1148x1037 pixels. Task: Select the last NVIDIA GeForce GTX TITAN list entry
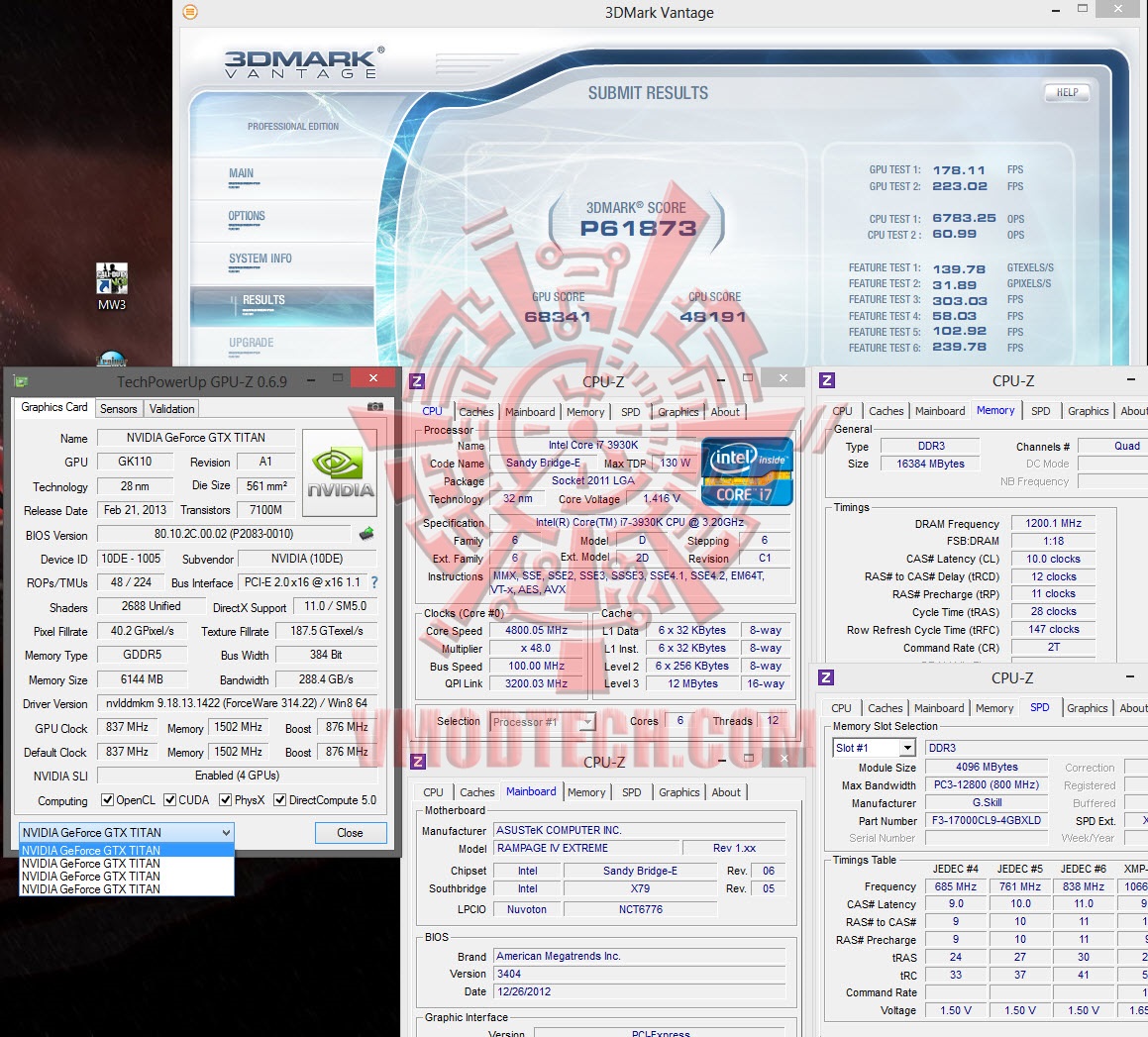pyautogui.click(x=127, y=889)
